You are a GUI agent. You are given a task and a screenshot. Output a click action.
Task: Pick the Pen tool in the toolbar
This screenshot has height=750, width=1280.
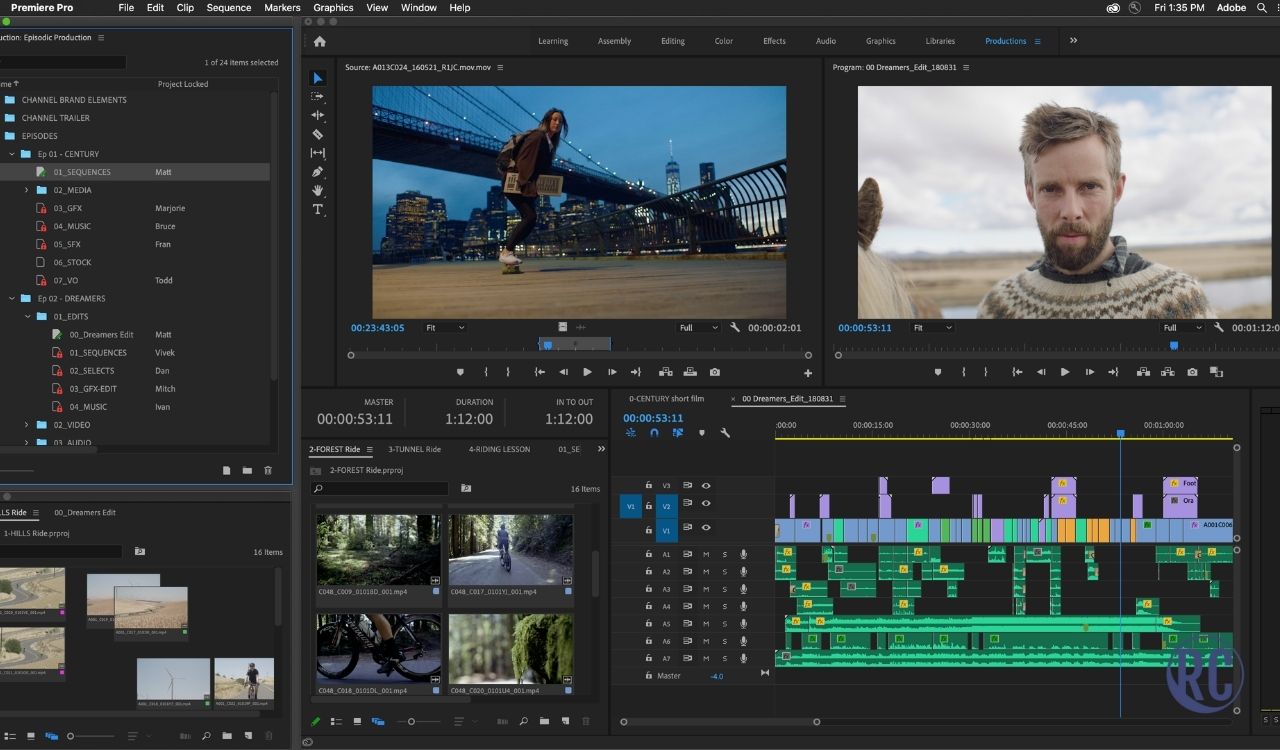tap(318, 172)
